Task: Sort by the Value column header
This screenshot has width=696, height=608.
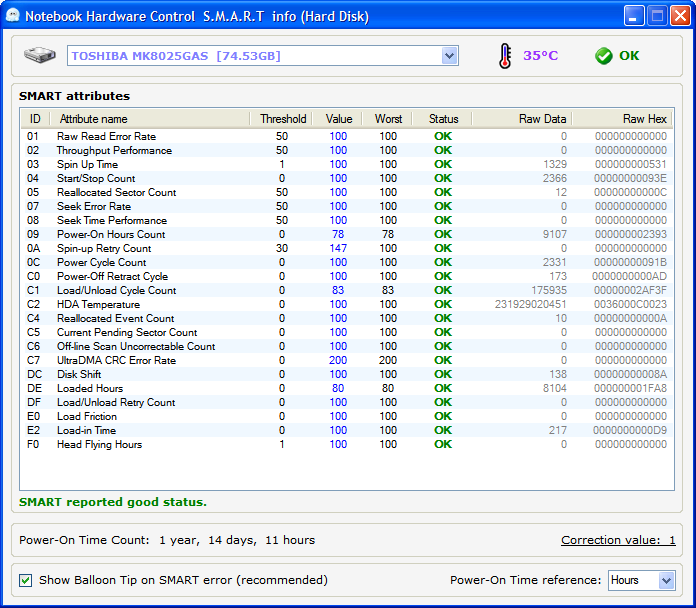Action: [x=337, y=119]
